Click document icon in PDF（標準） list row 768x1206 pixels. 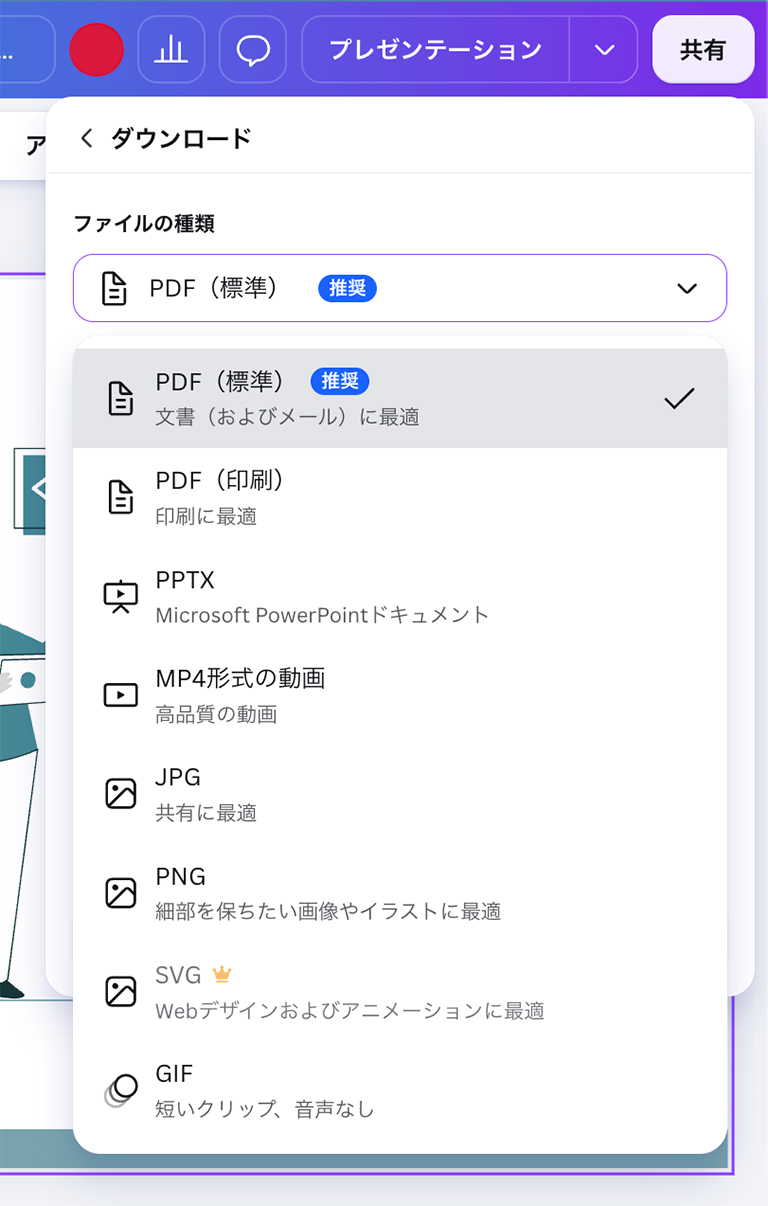click(x=121, y=398)
